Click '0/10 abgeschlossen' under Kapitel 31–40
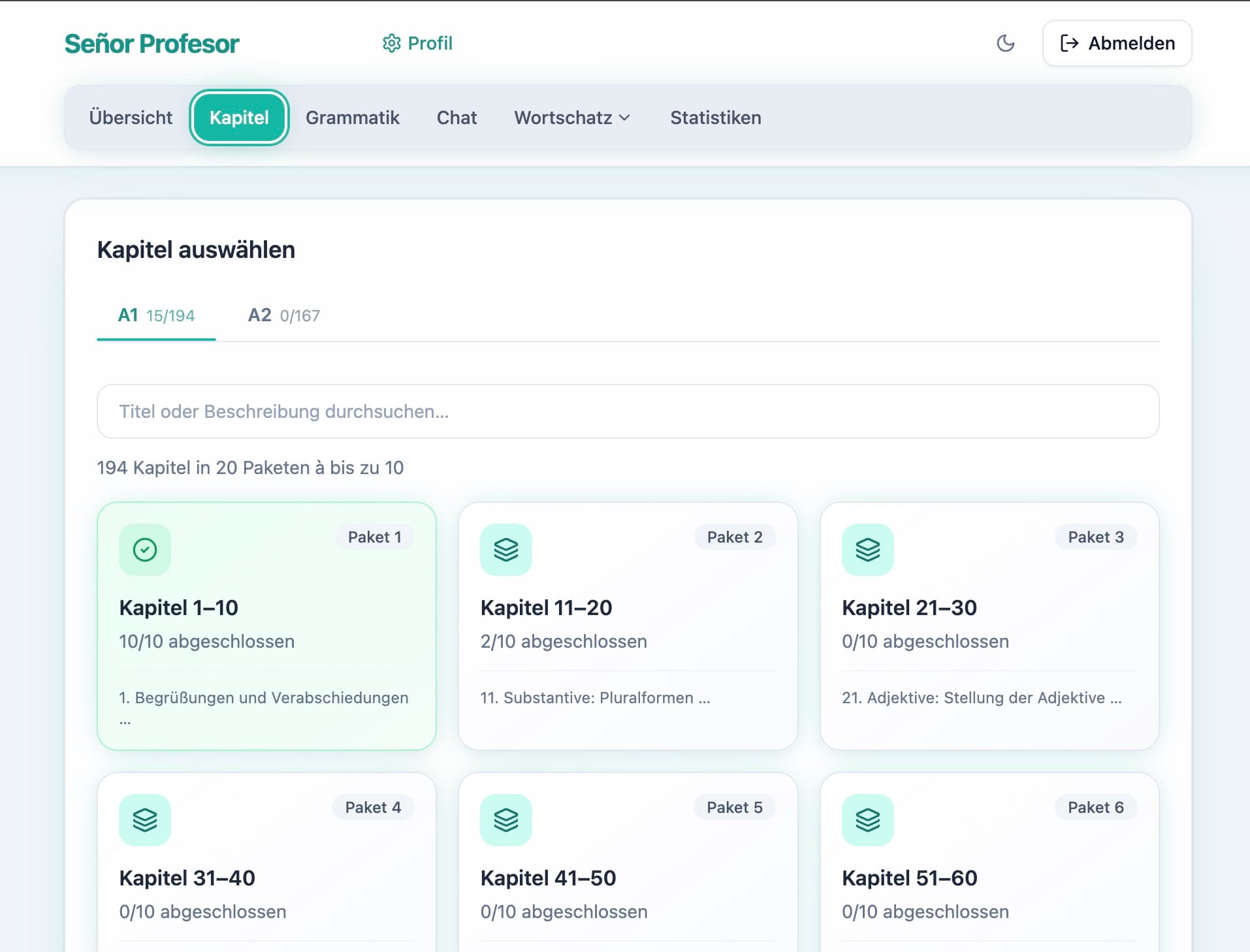 (202, 912)
